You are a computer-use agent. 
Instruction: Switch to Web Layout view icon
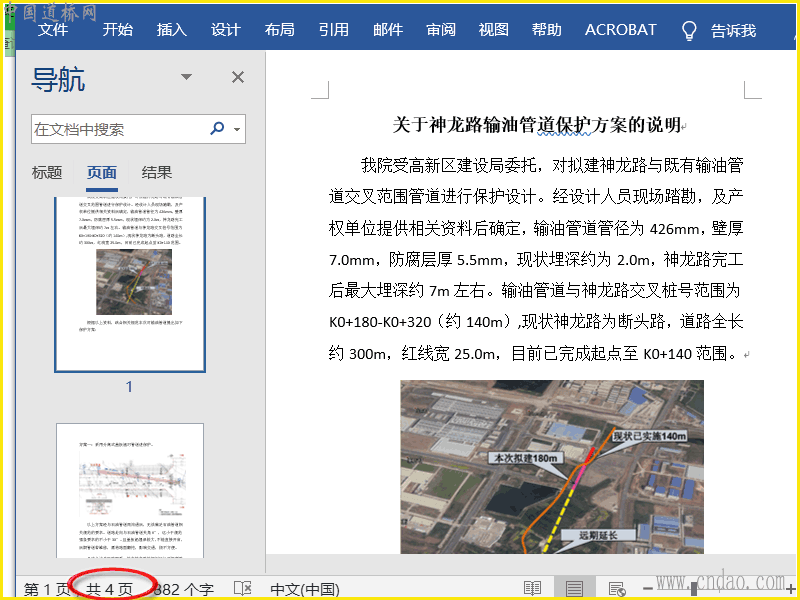click(x=617, y=588)
